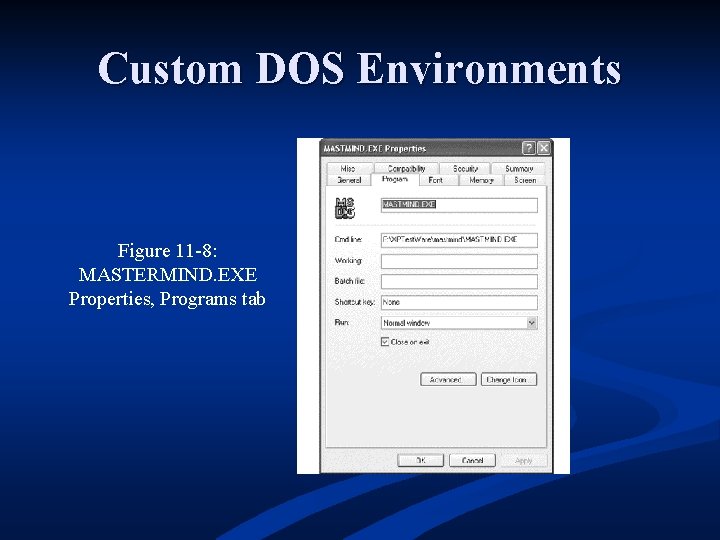720x540 pixels.
Task: Open the Font tab
Action: (x=435, y=180)
